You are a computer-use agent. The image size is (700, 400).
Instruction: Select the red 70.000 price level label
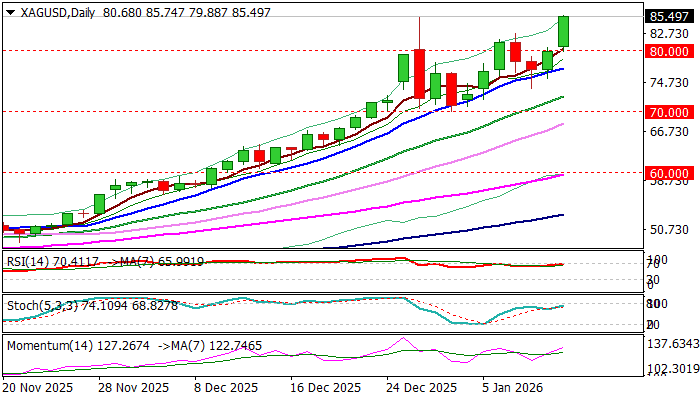[x=669, y=112]
